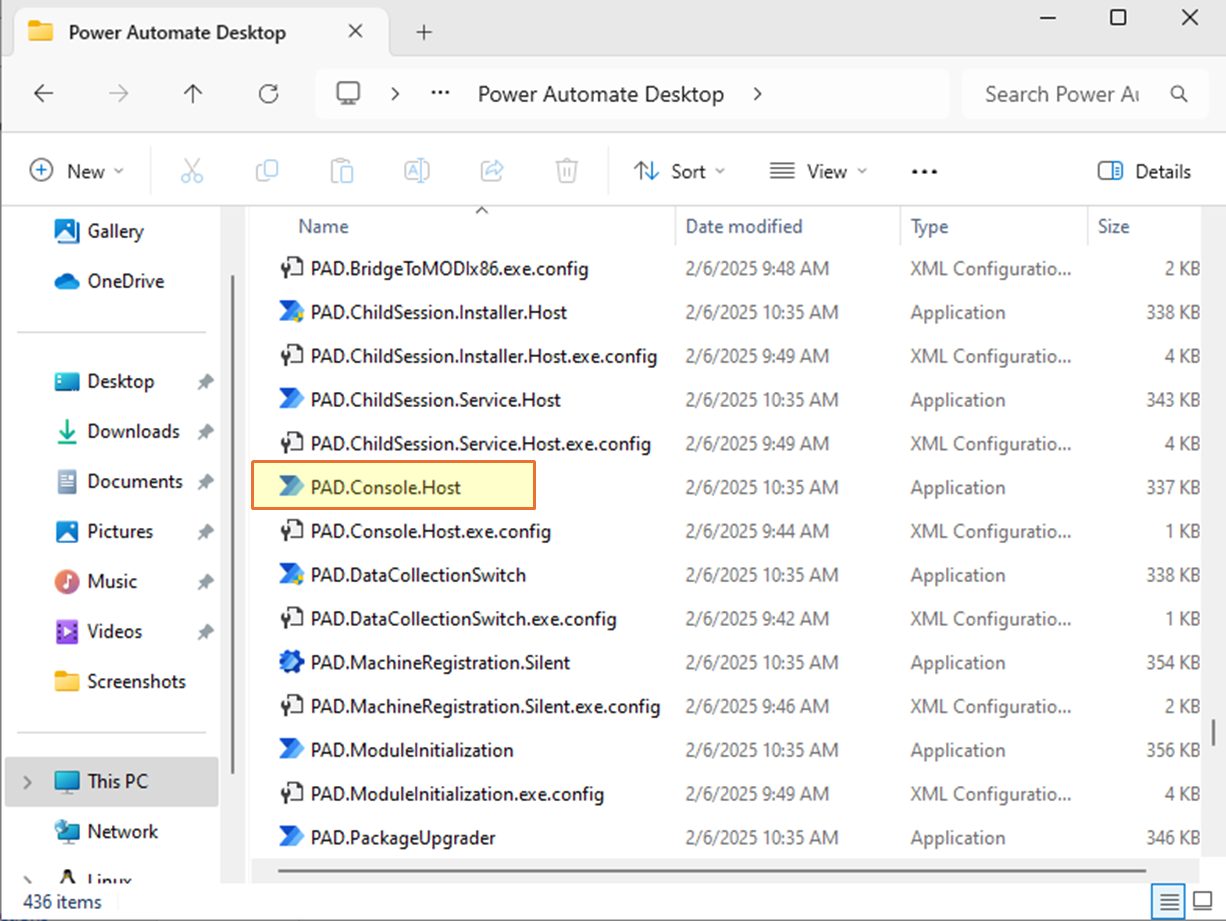
Task: Open the New dropdown menu
Action: pyautogui.click(x=77, y=171)
